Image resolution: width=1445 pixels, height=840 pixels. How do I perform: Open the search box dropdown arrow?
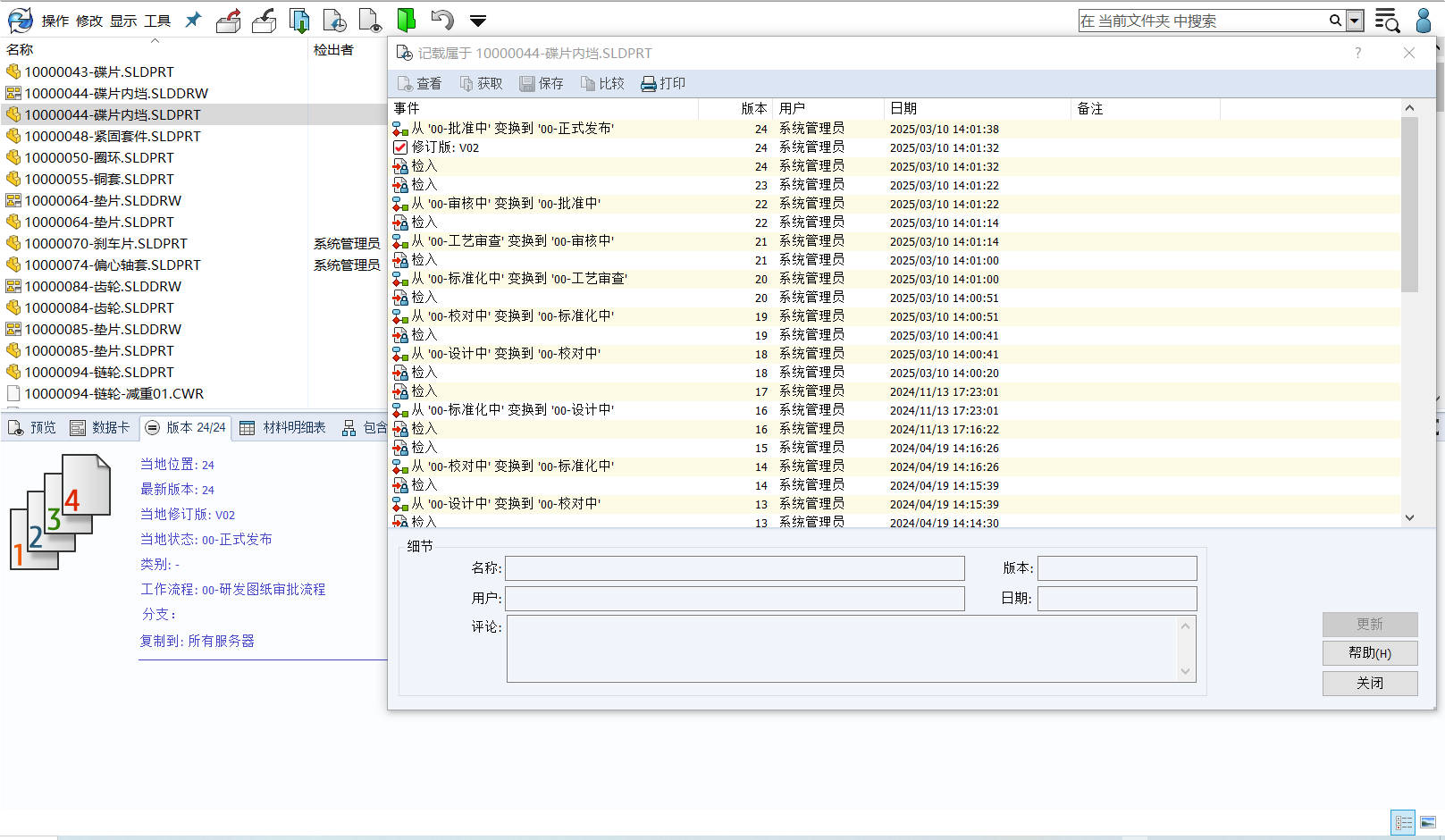pyautogui.click(x=1355, y=21)
